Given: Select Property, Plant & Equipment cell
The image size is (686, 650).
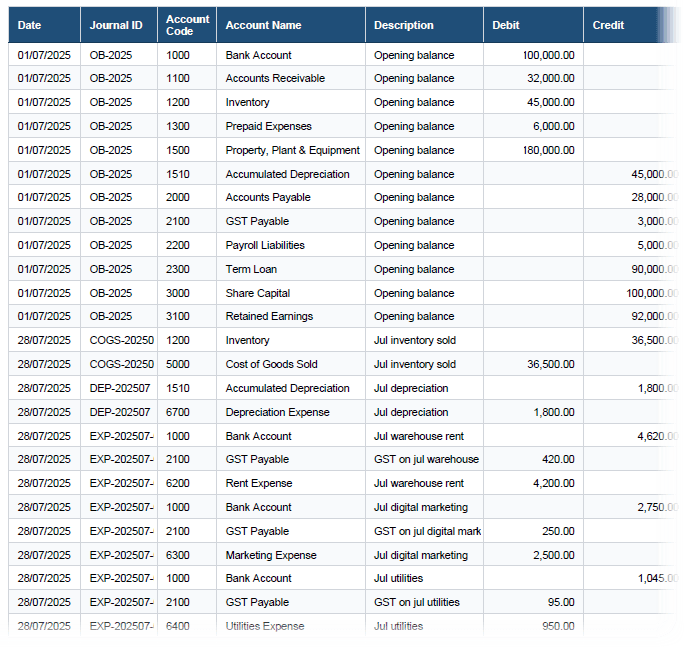Looking at the screenshot, I should (x=292, y=150).
